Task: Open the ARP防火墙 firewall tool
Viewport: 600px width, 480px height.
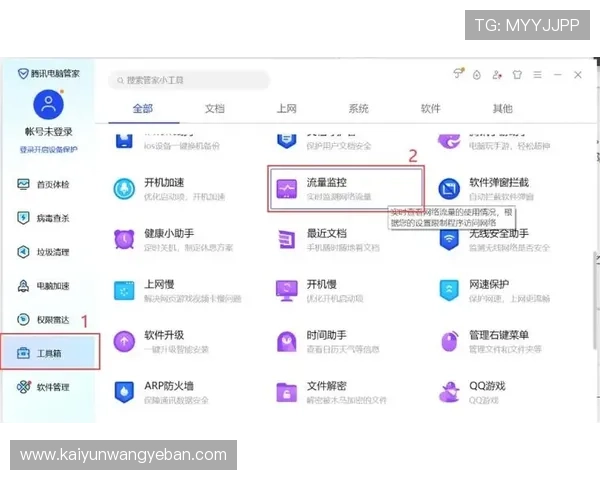Action: [161, 392]
